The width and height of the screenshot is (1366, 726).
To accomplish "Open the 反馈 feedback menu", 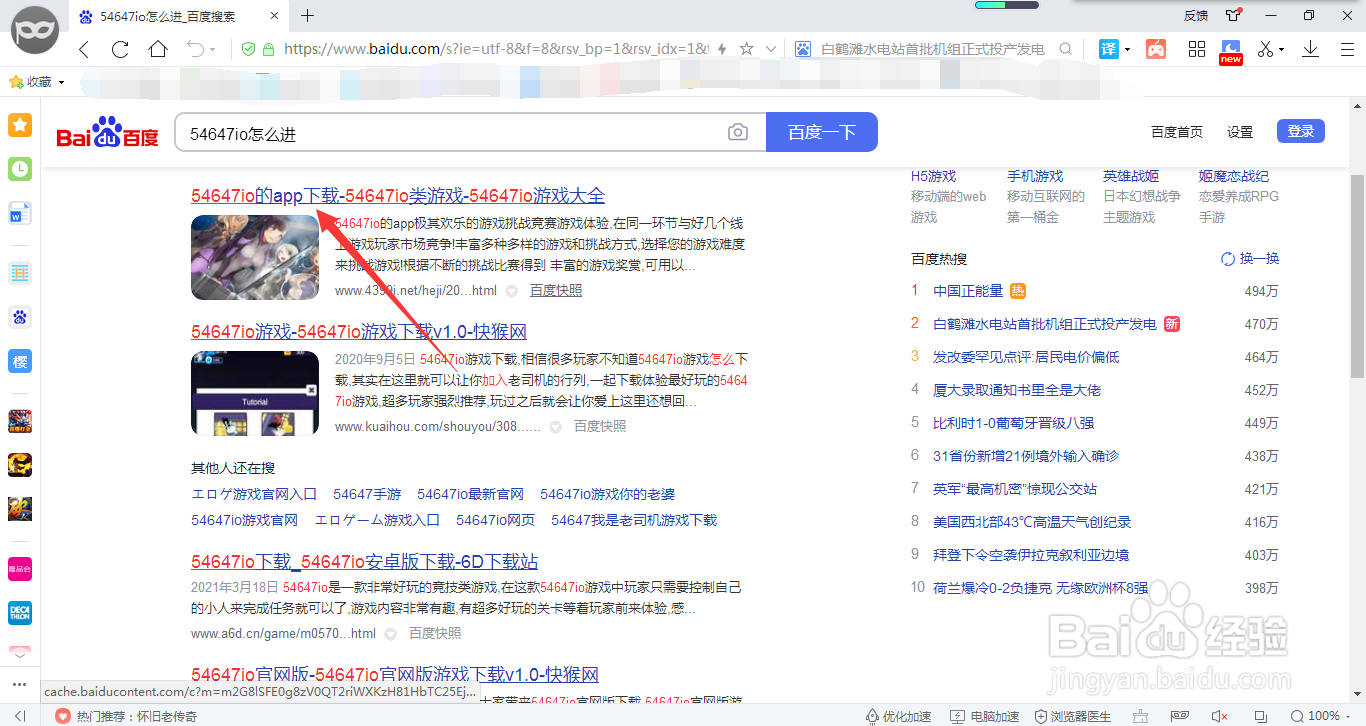I will [x=1195, y=15].
